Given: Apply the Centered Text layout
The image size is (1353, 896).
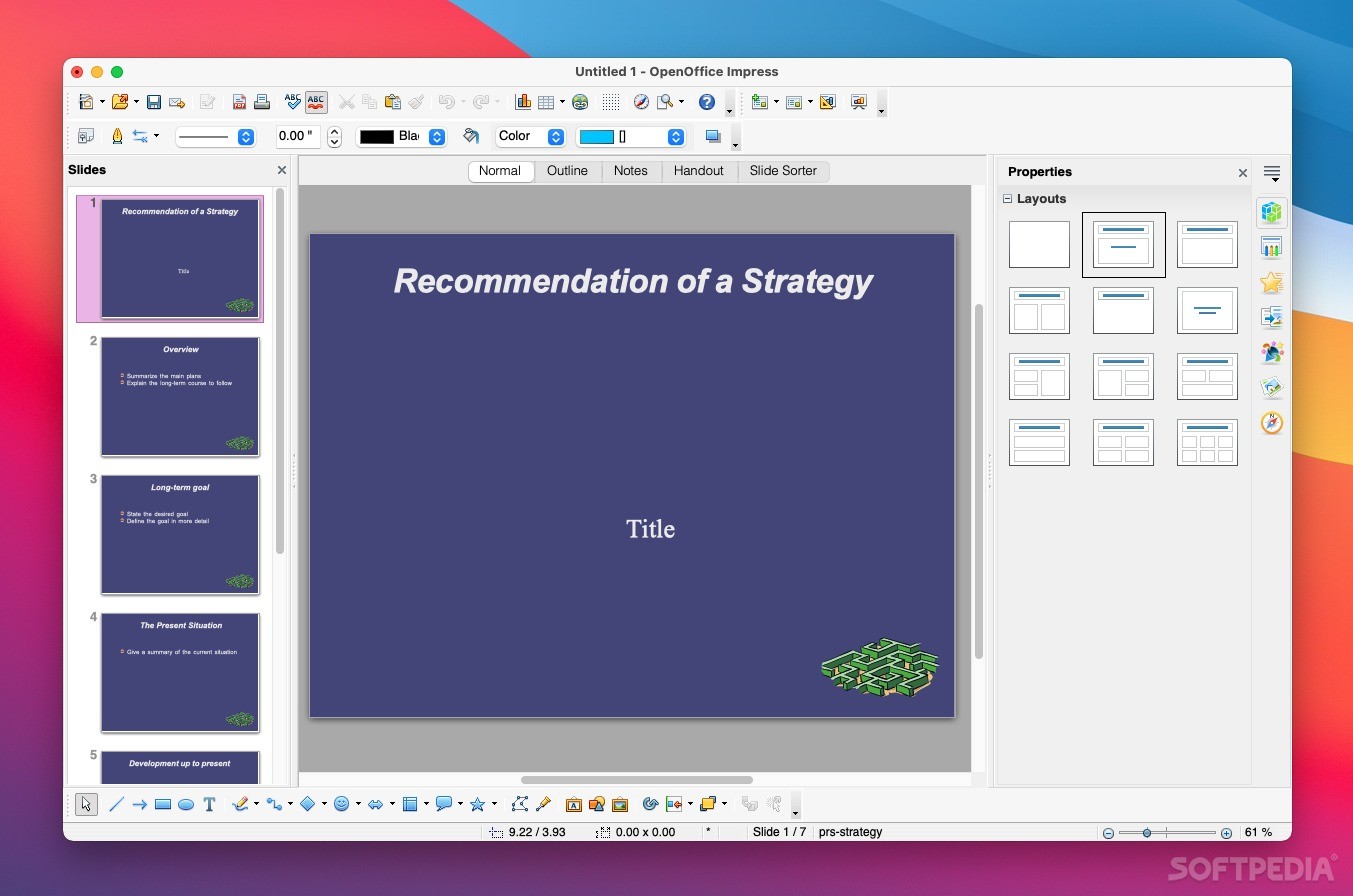Looking at the screenshot, I should tap(1207, 311).
